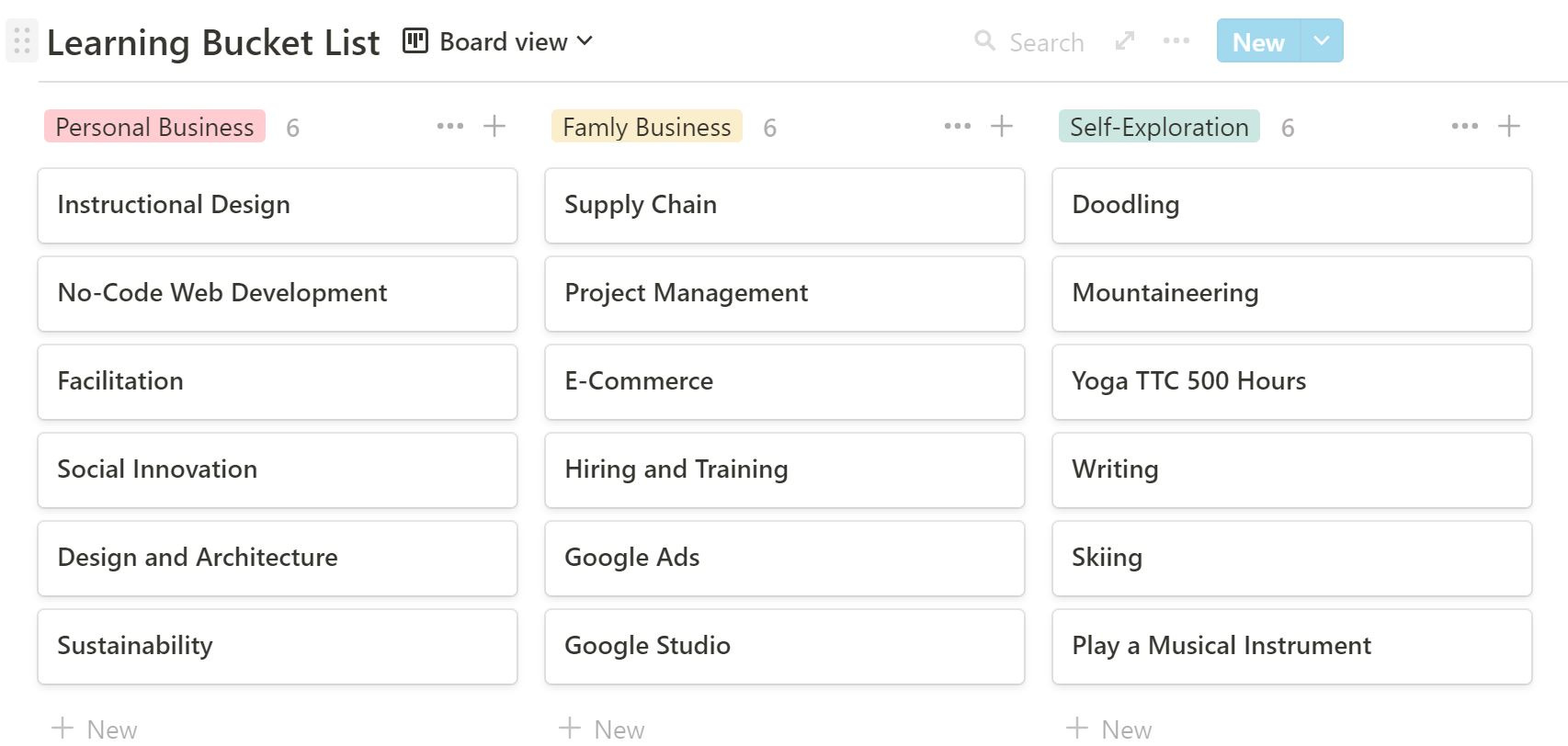Open dropdown arrow next to New button
Screen dimensions: 1568x746
[x=1322, y=41]
